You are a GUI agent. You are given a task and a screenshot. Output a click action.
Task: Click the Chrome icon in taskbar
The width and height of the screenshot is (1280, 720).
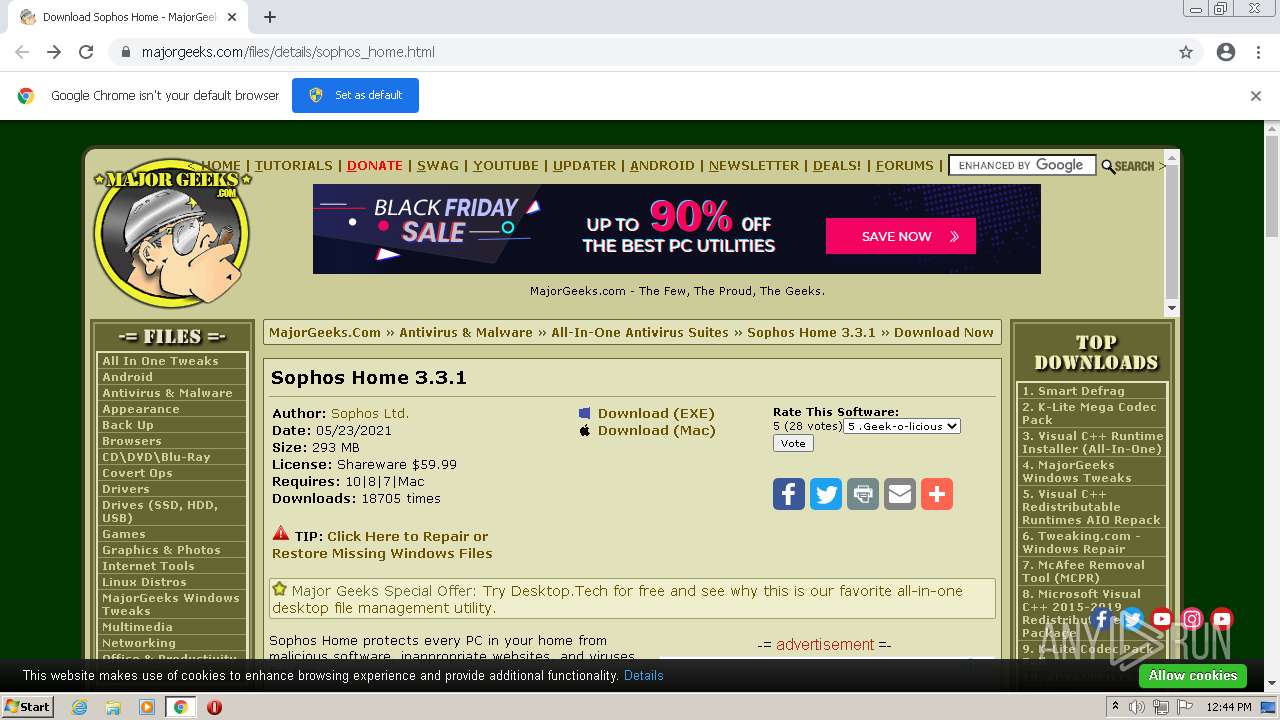[x=181, y=707]
